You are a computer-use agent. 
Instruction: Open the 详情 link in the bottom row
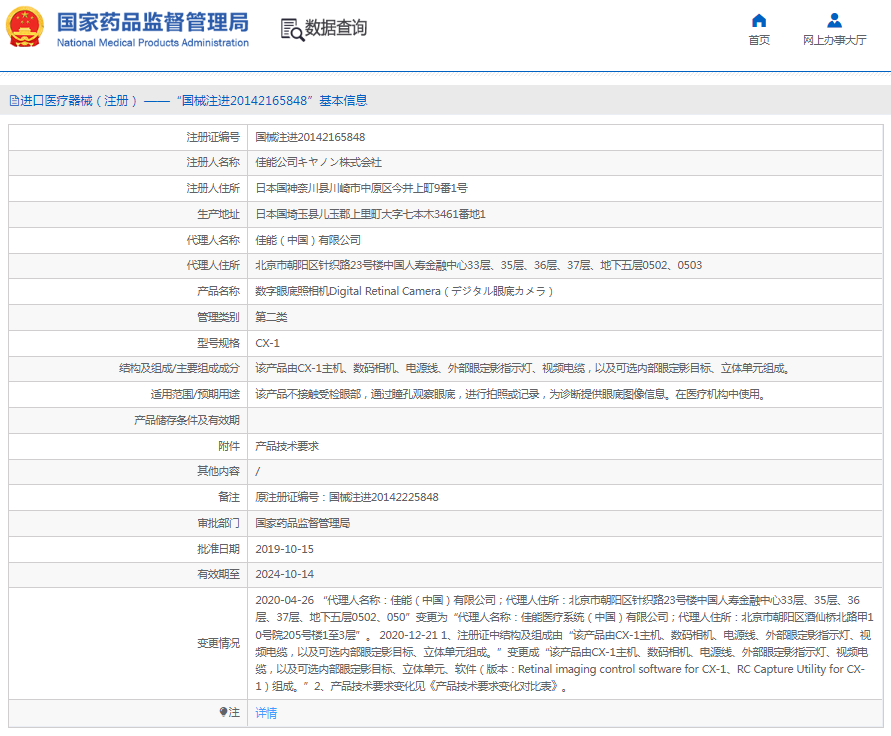[266, 713]
